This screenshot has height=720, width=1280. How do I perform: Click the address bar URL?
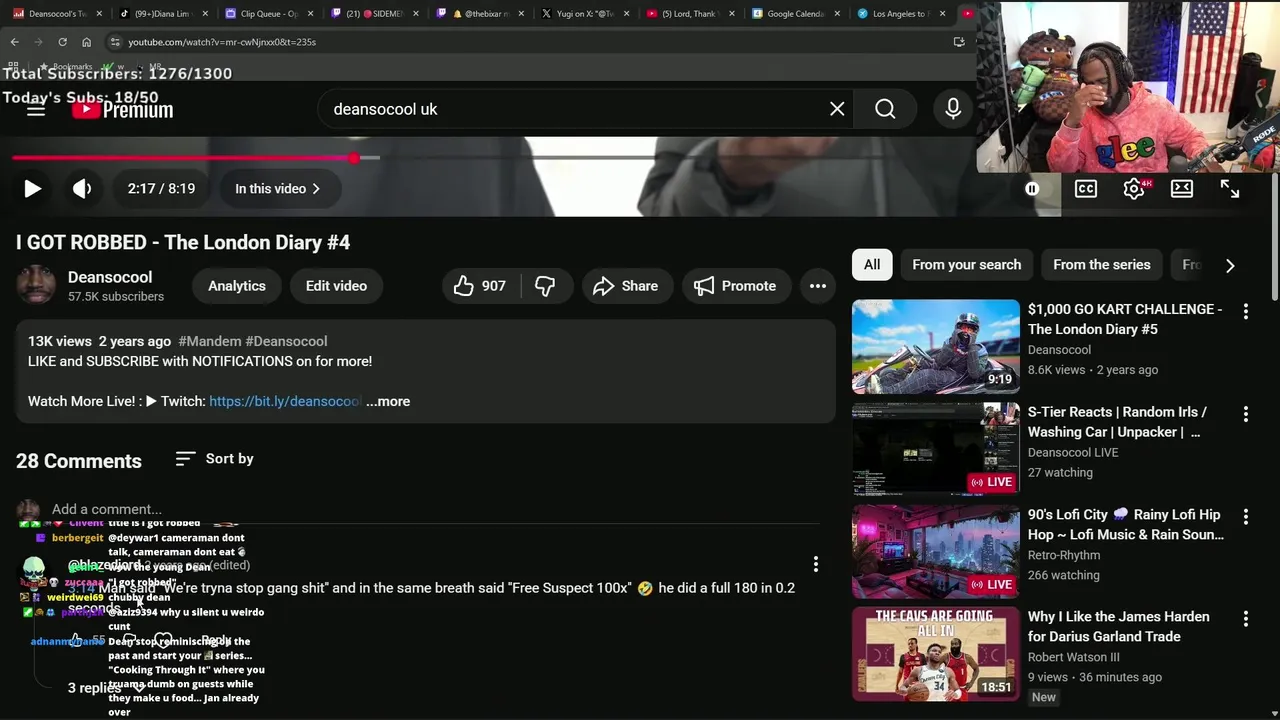tap(222, 42)
